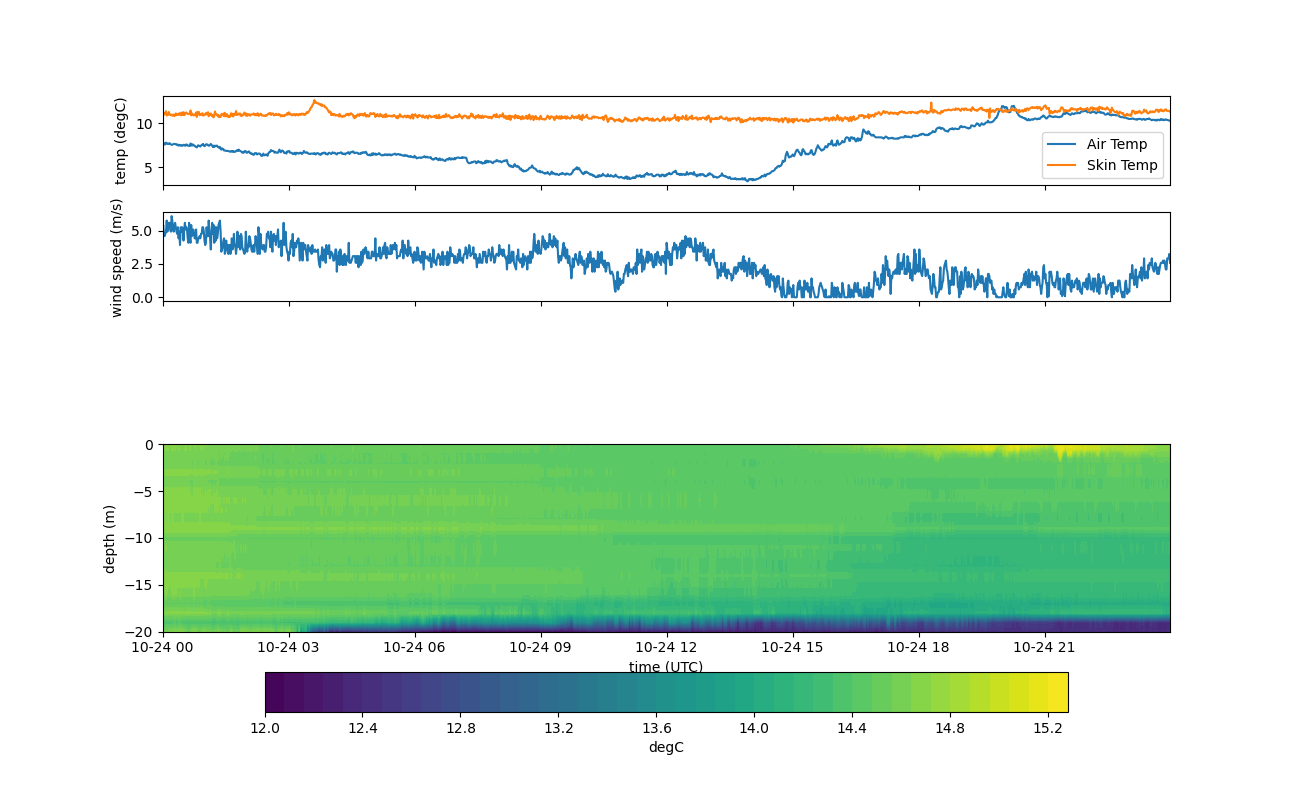Select the 'depth (m)' axis label
Viewport: 1300px width, 800px height.
pyautogui.click(x=109, y=538)
